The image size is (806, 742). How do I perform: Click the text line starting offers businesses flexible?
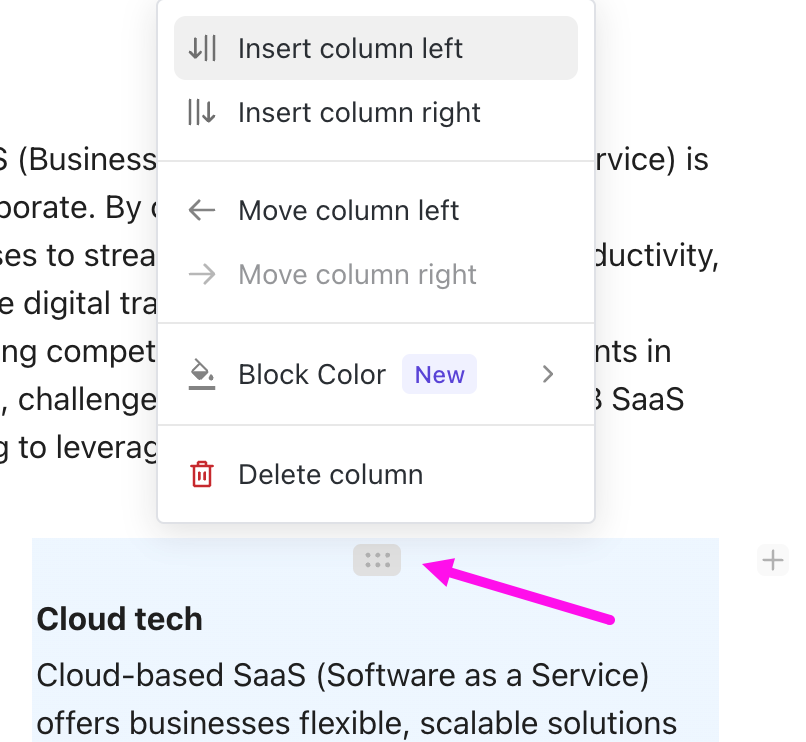(x=357, y=722)
